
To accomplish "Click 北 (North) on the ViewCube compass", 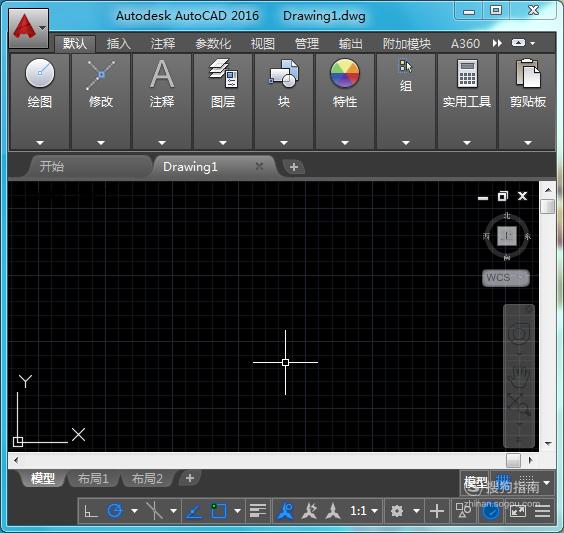I will pos(507,216).
